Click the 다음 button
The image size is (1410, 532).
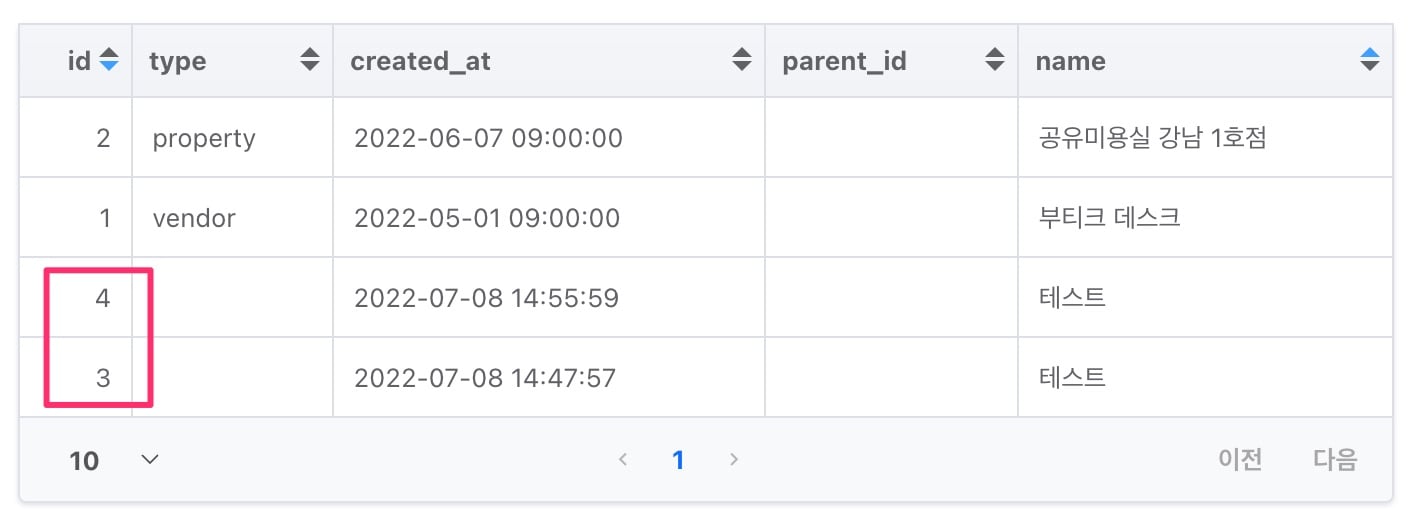click(x=1335, y=460)
